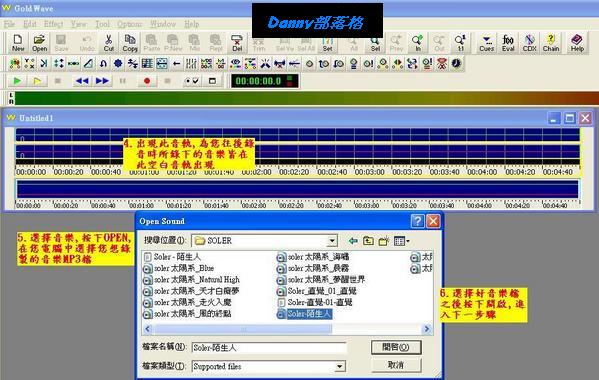Click the Chain effect icon
Image resolution: width=599 pixels, height=380 pixels.
point(550,43)
